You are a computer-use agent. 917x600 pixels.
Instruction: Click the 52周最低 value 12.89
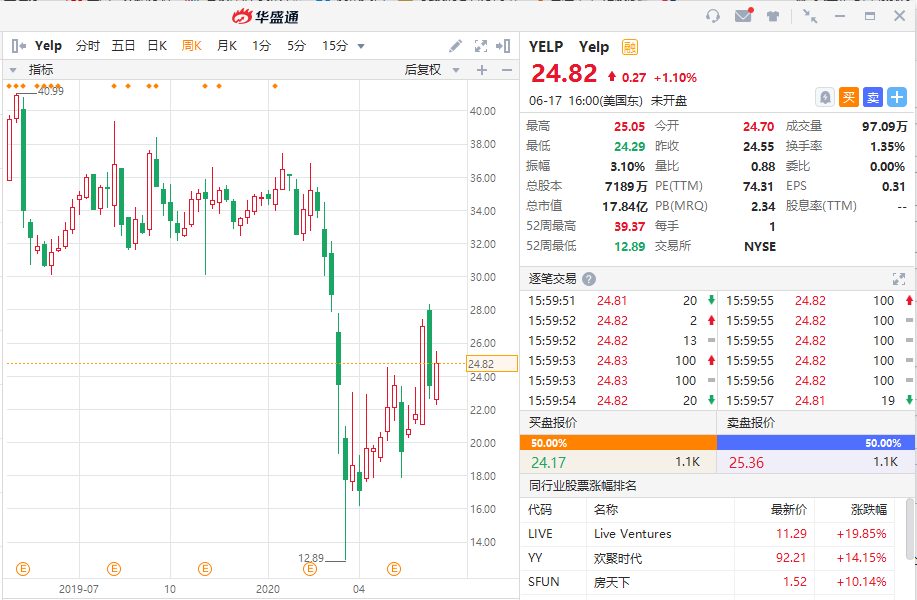(x=629, y=246)
